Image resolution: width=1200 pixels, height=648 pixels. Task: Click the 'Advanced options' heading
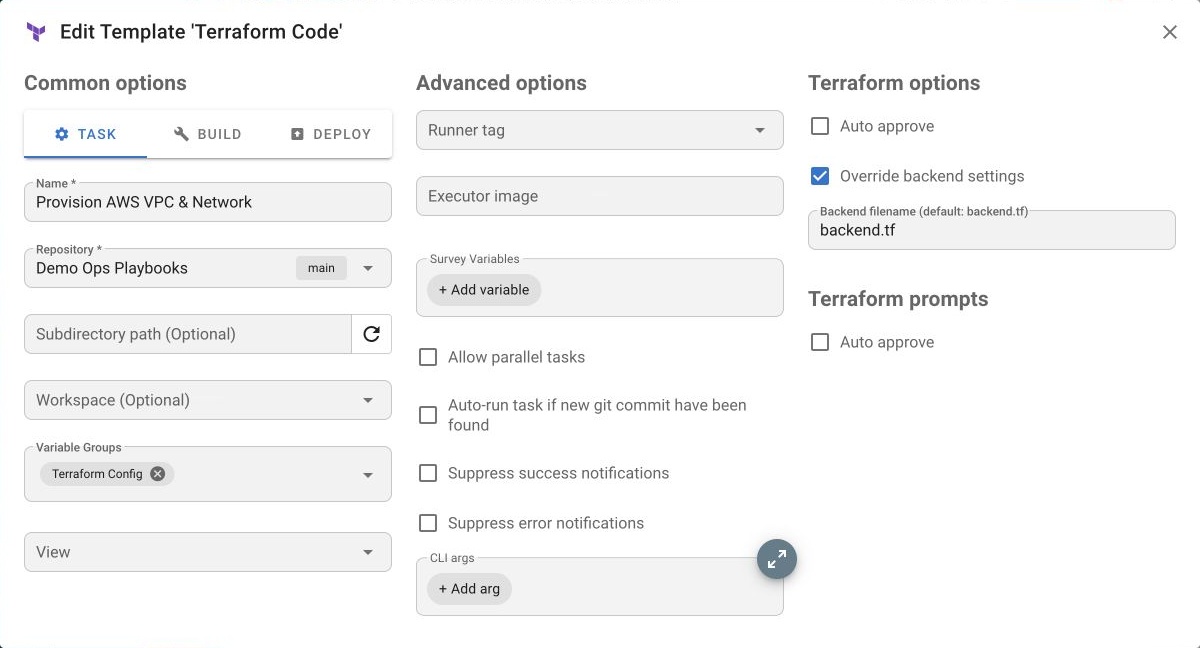501,83
